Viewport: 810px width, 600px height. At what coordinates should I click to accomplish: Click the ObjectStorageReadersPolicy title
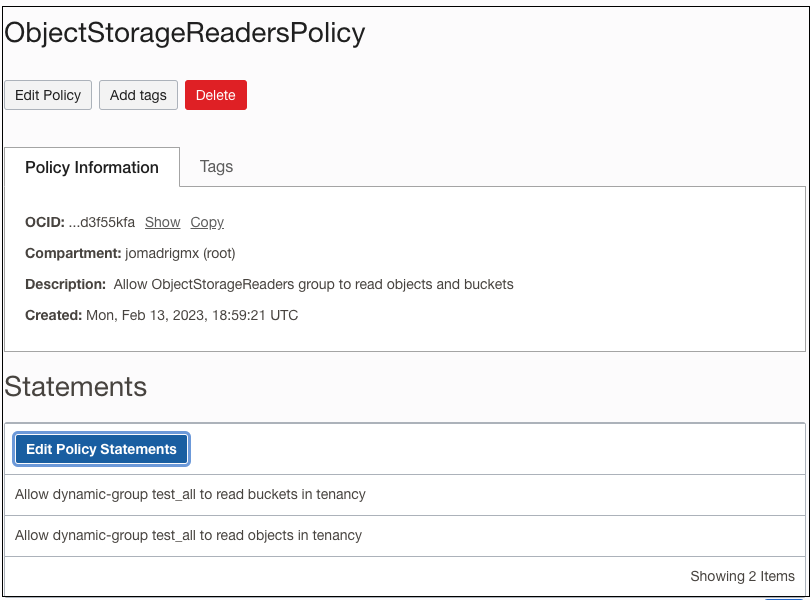[184, 33]
